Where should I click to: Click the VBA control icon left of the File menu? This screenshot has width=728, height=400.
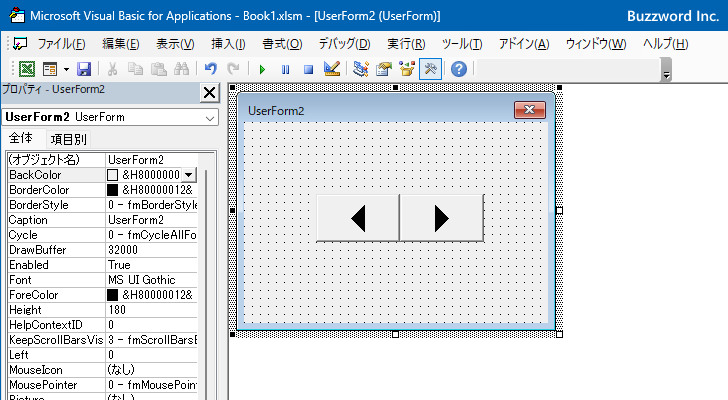pyautogui.click(x=20, y=44)
